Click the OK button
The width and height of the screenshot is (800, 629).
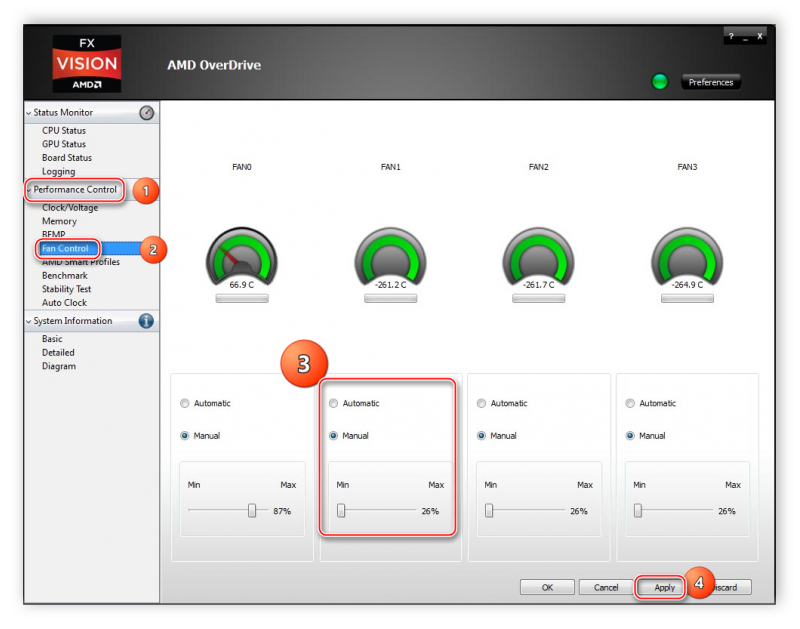[547, 587]
